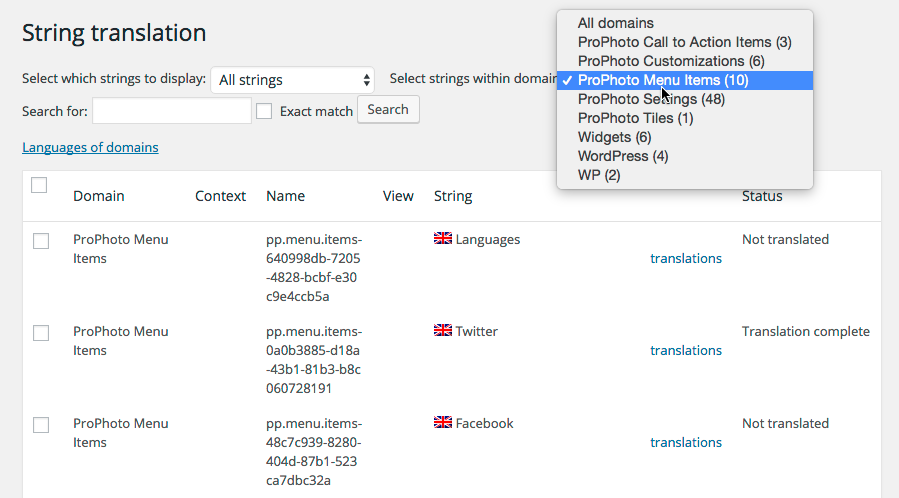Open translations link for Languages string
899x498 pixels.
686,258
